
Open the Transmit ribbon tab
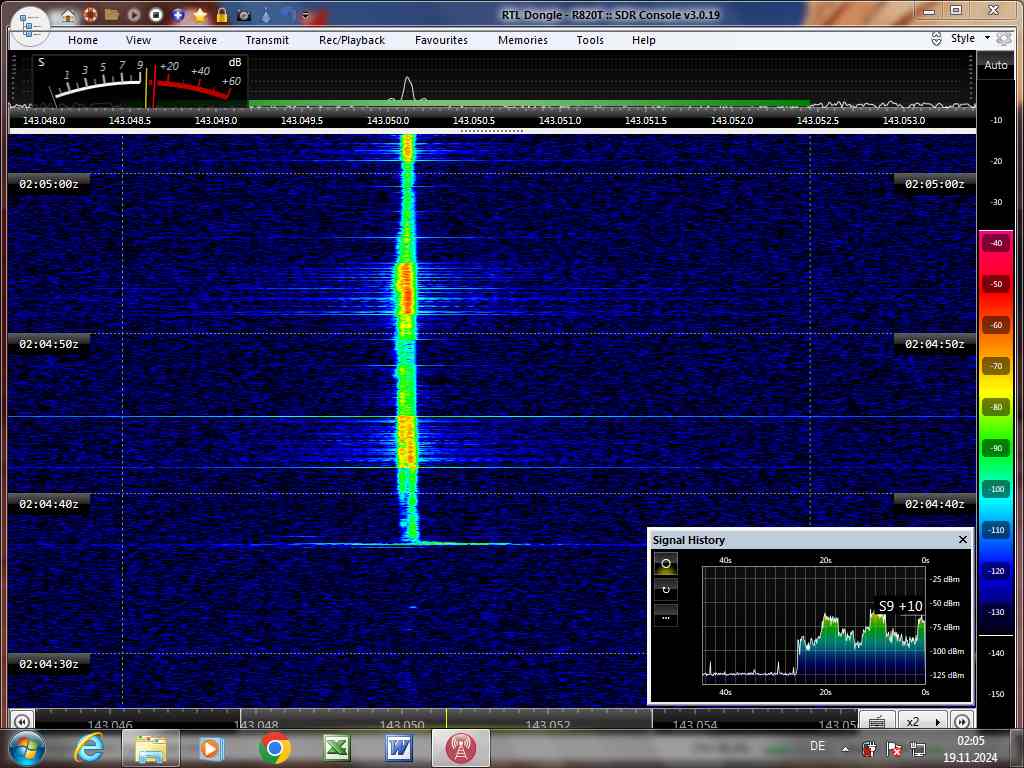267,40
